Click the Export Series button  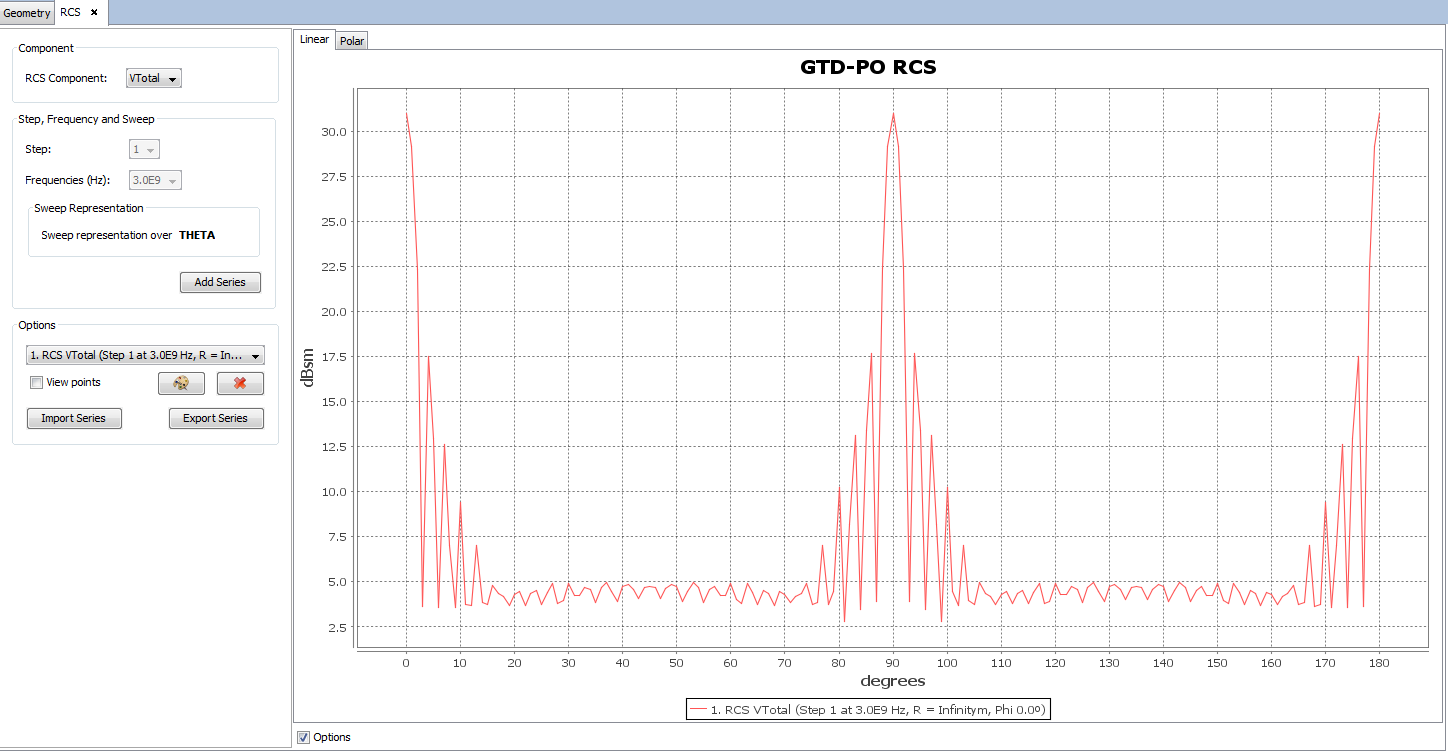[216, 418]
